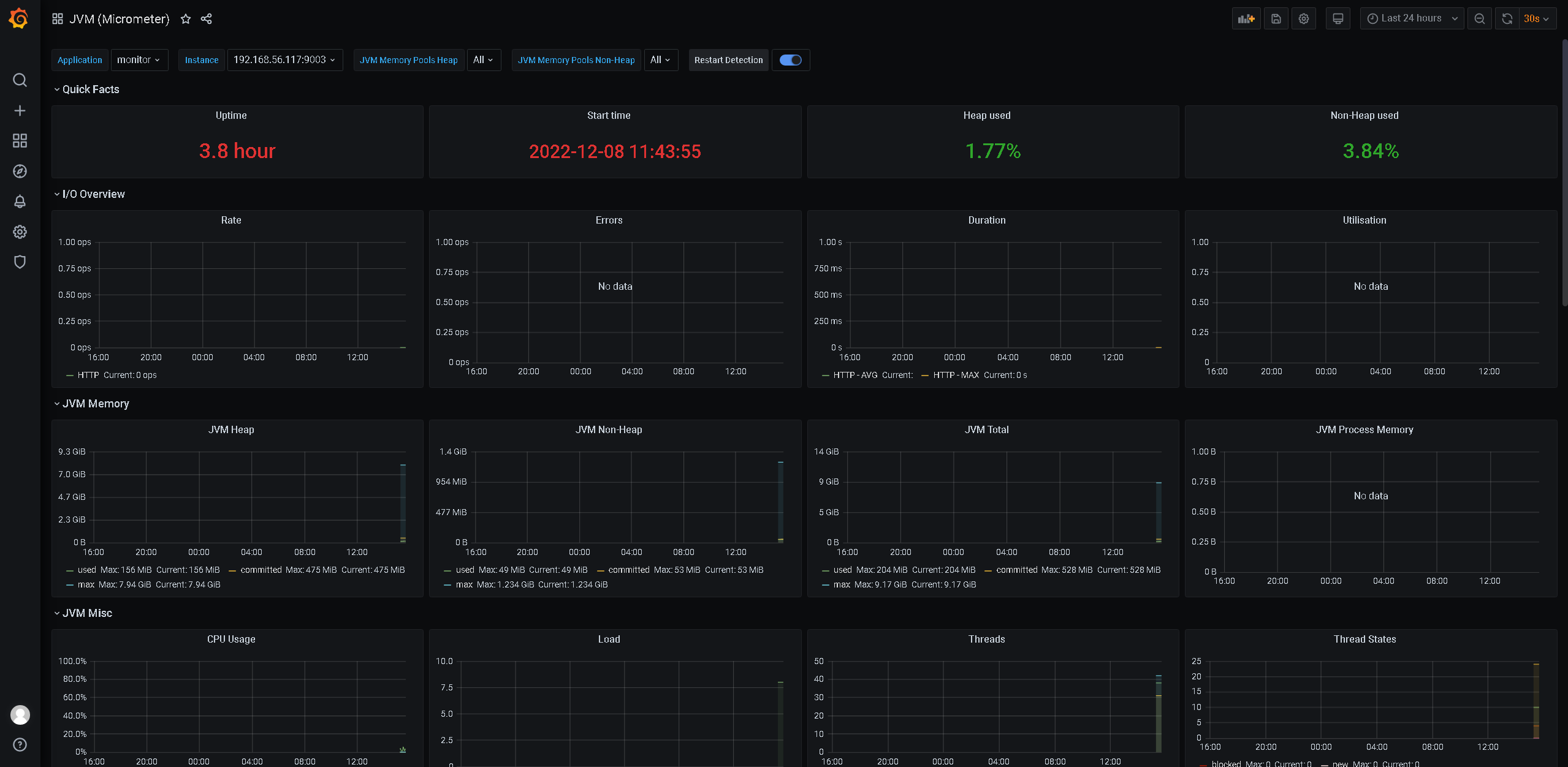This screenshot has height=767, width=1568.
Task: Open the Load panel title menu
Action: coord(609,640)
